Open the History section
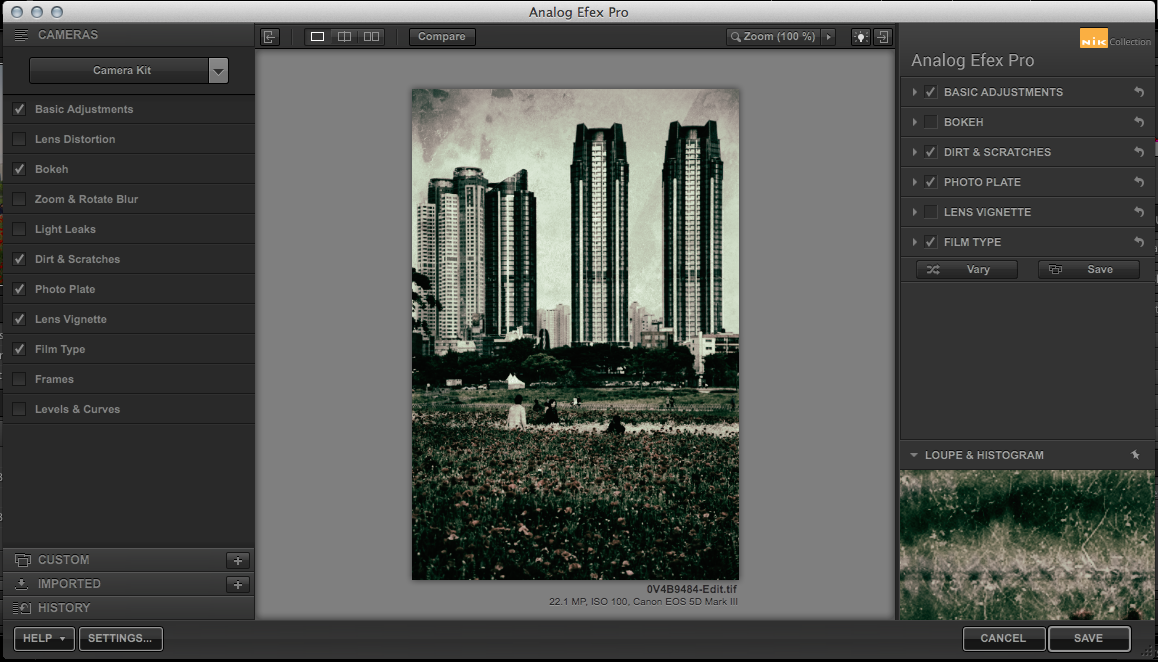This screenshot has height=662, width=1158. tap(64, 608)
